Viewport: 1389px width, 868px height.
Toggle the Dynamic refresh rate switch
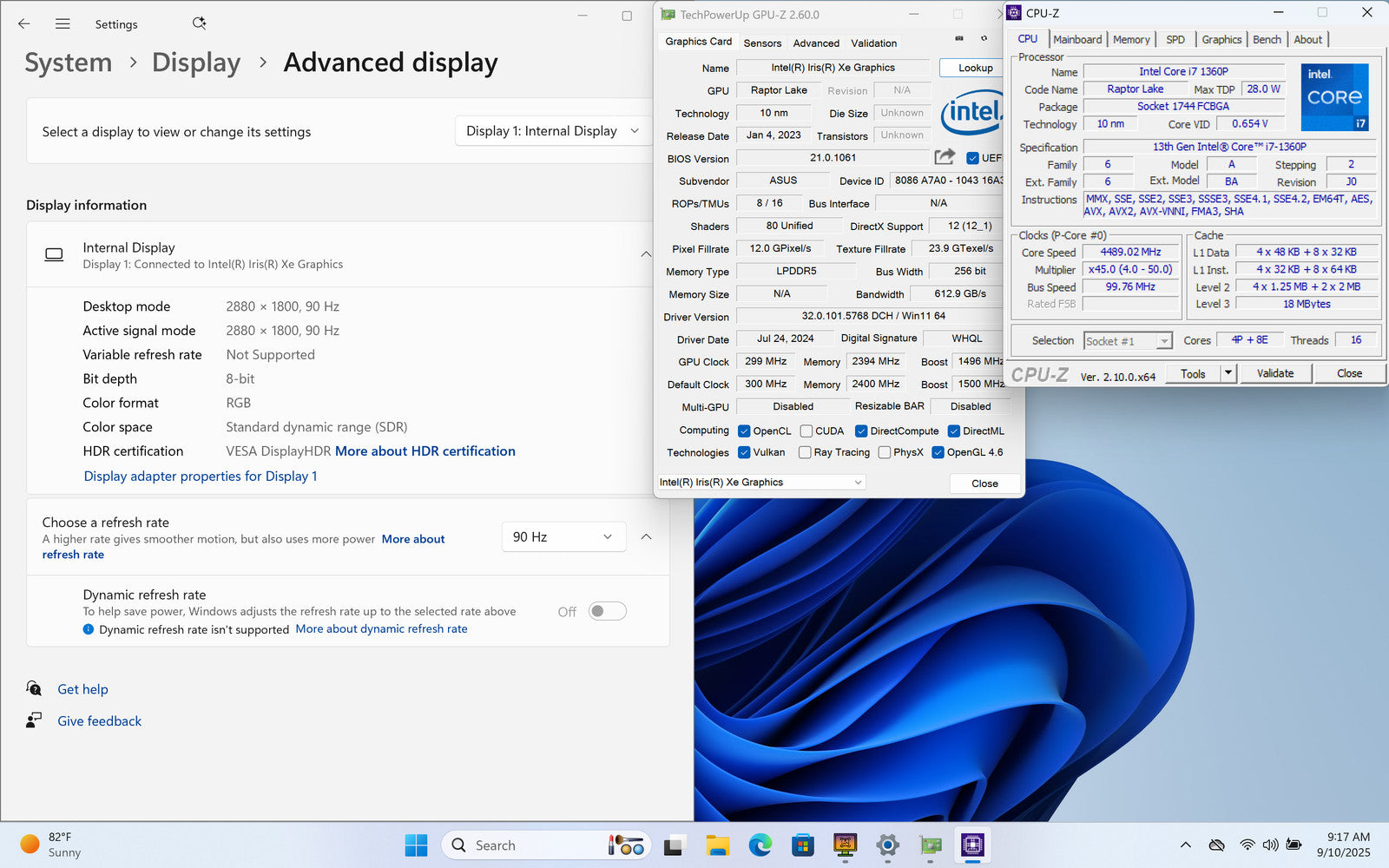[607, 611]
